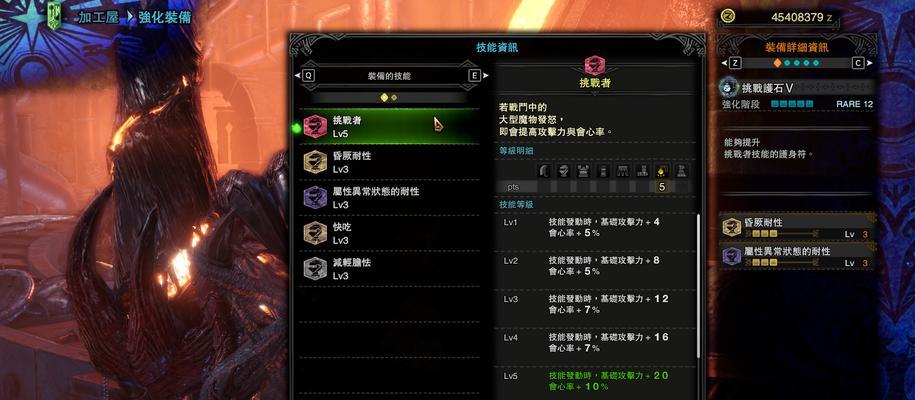Select the 昏厥耐性 skill in the list
The width and height of the screenshot is (915, 400).
[389, 162]
